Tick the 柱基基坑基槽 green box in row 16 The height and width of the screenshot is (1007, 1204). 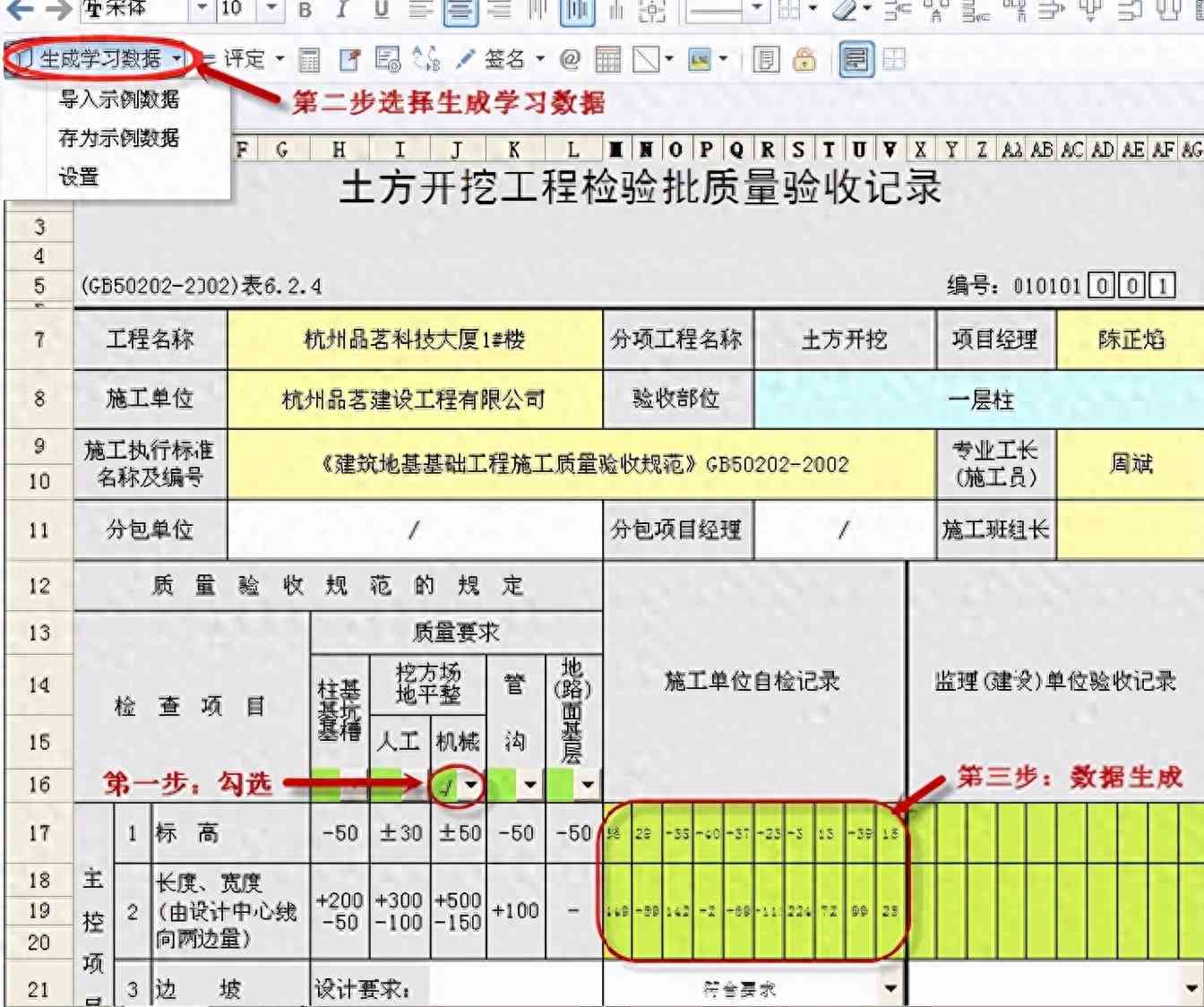326,785
